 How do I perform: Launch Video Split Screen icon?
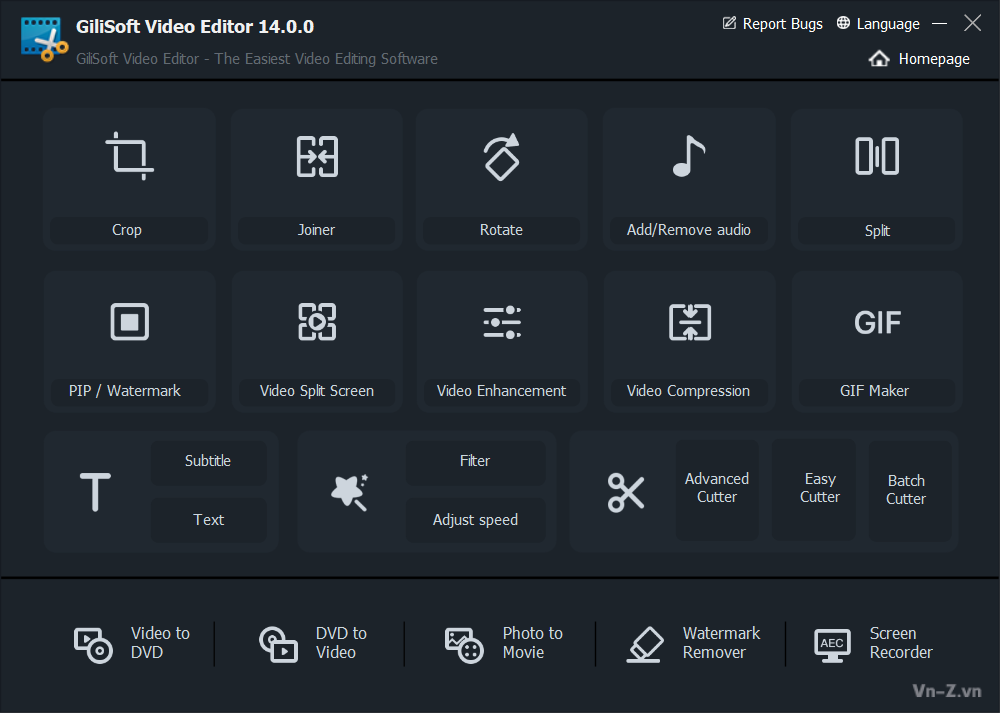pos(317,322)
